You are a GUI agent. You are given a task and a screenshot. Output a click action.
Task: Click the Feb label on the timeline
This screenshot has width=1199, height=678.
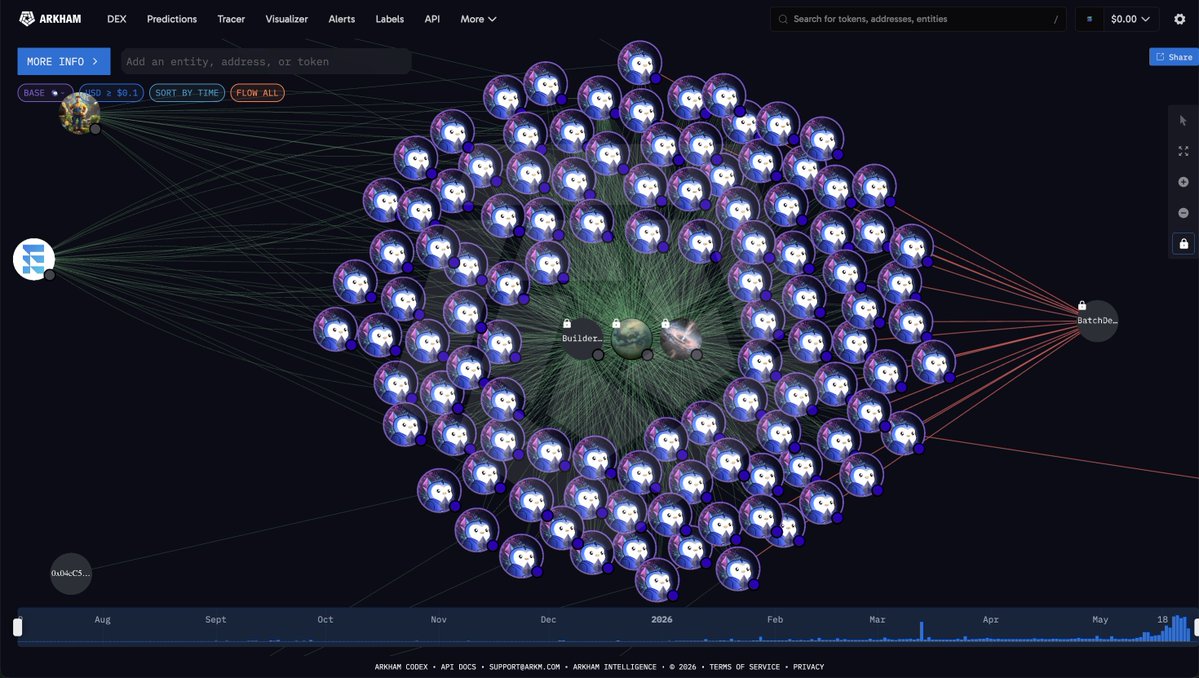point(775,619)
